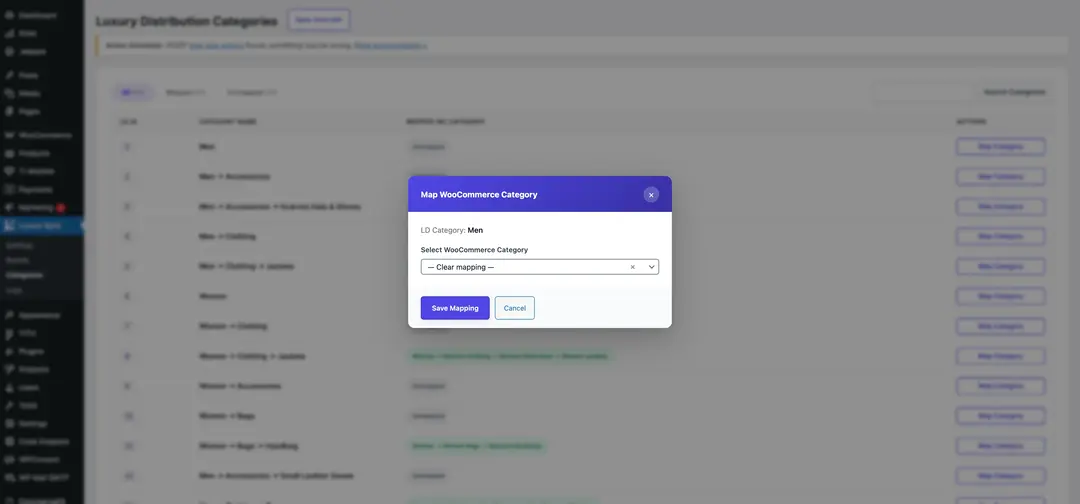Expand the WooCommerce category dropdown chevron
Screen dimensions: 1080x504
(x=651, y=267)
